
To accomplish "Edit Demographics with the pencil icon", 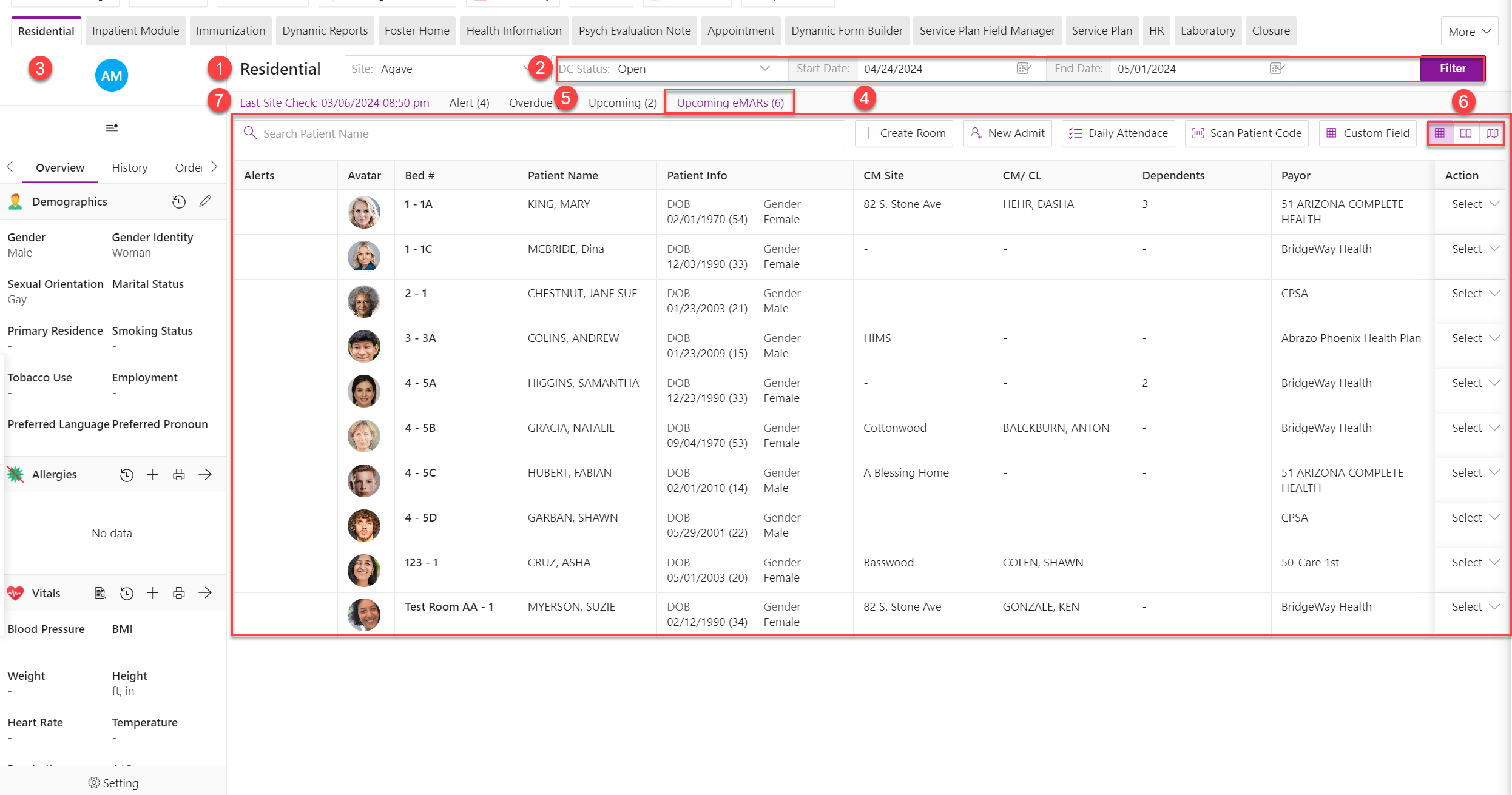I will (x=205, y=201).
